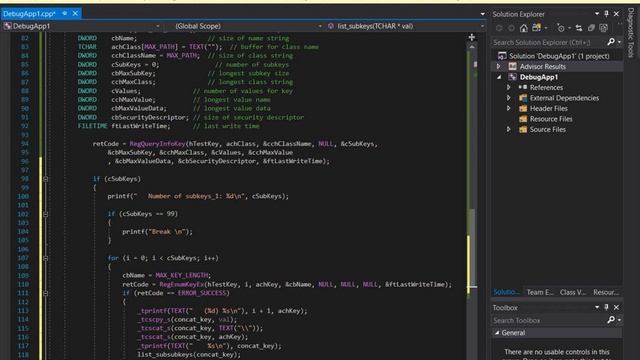This screenshot has height=360, width=640.
Task: Switch to the Resource View tab
Action: [606, 292]
